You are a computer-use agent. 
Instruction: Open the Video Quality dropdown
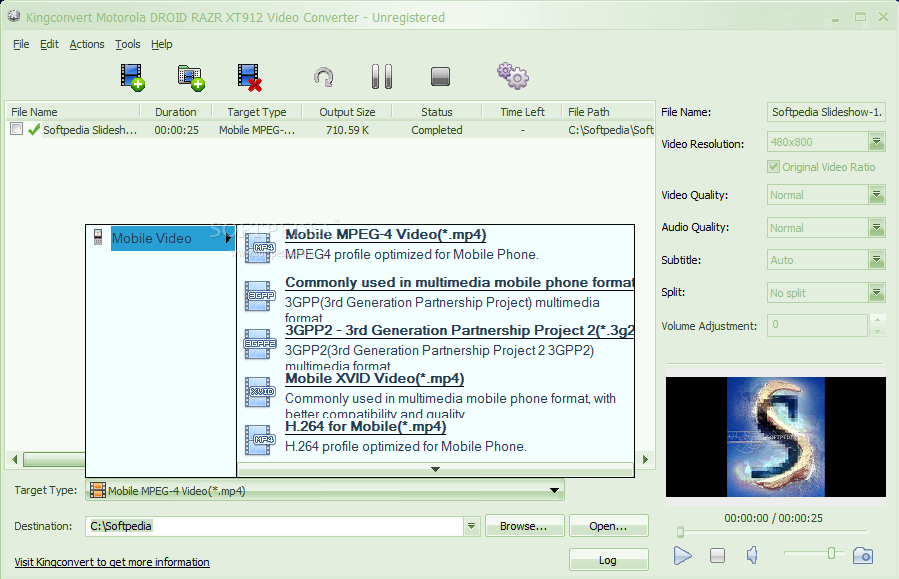877,195
